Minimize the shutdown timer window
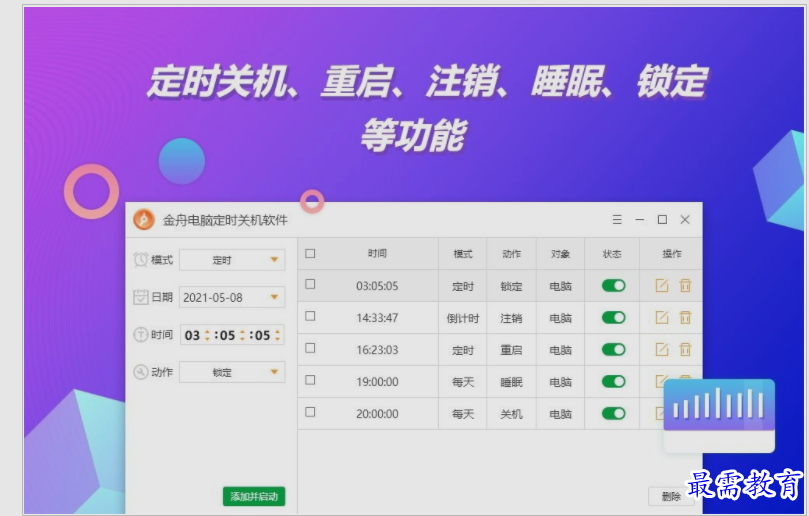The height and width of the screenshot is (516, 809). click(640, 220)
